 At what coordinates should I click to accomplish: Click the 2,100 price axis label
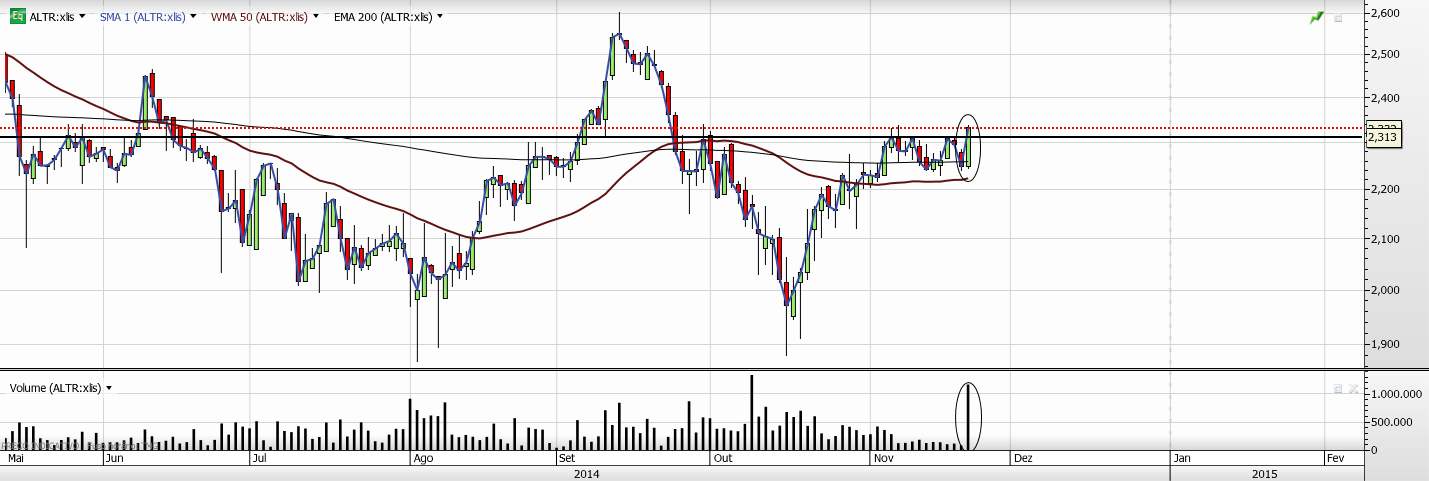pyautogui.click(x=1383, y=239)
